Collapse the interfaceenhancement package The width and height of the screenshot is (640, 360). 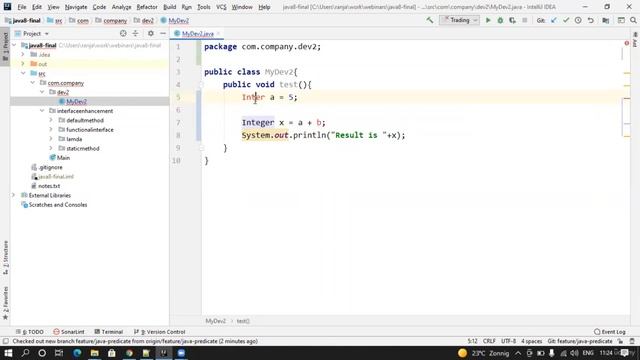[x=42, y=111]
